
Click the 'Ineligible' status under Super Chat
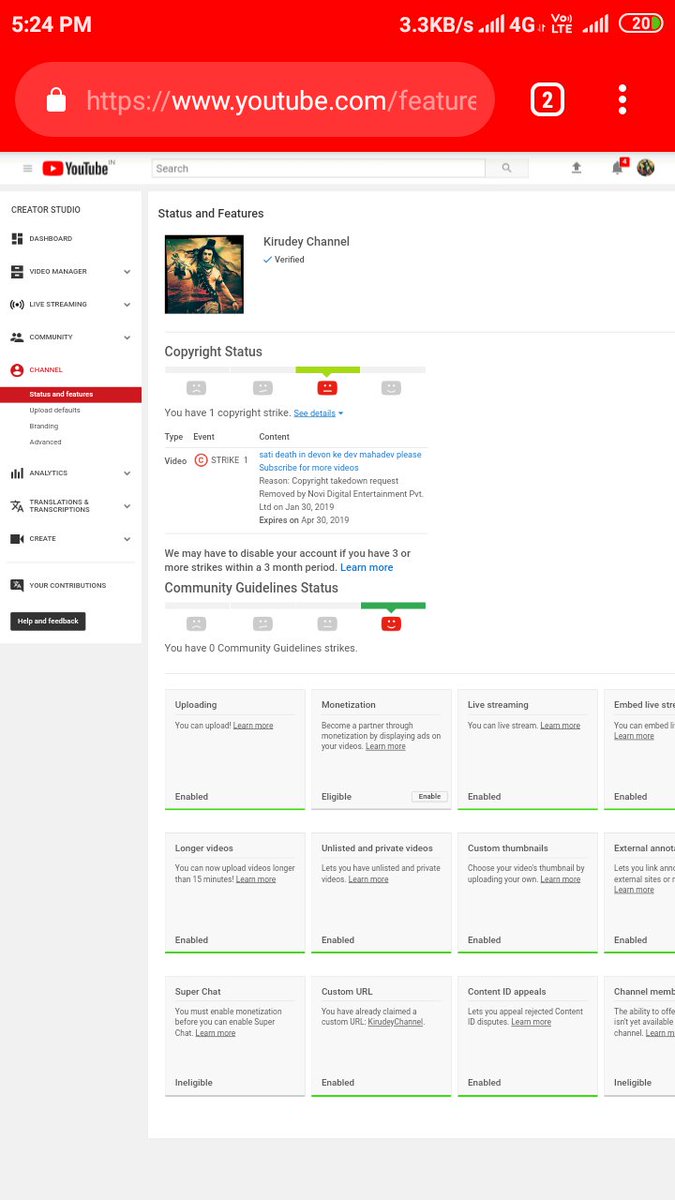tap(194, 1083)
